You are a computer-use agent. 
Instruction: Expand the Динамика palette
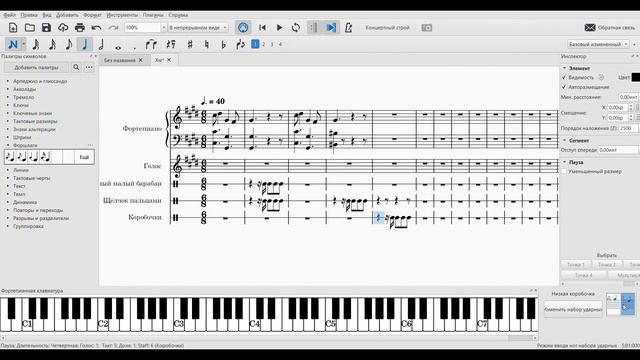tap(25, 202)
